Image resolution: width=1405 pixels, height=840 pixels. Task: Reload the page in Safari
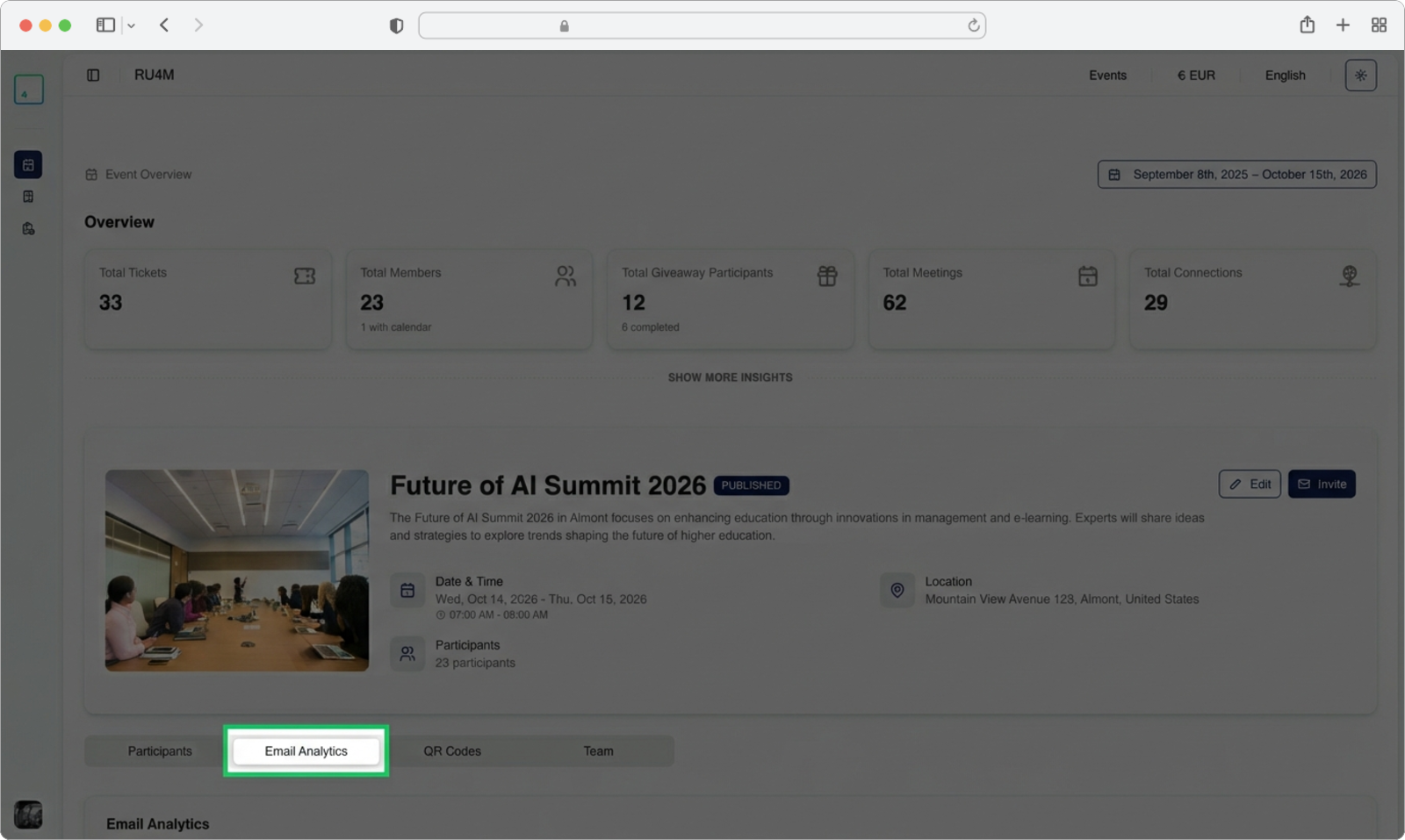coord(973,25)
